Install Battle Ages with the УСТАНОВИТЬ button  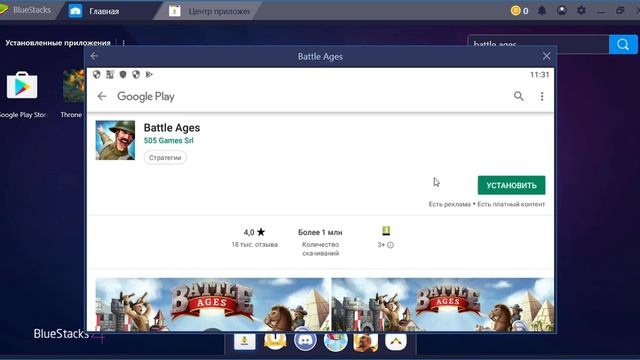(x=511, y=185)
